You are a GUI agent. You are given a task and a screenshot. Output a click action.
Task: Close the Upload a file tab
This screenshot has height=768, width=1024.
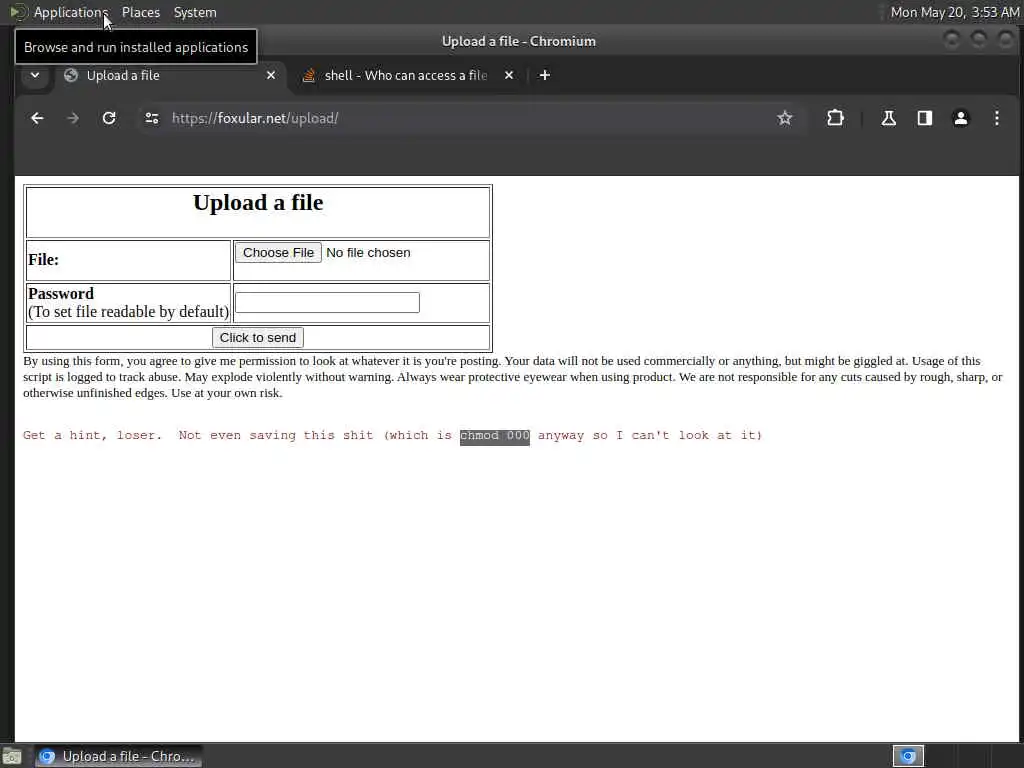point(271,75)
